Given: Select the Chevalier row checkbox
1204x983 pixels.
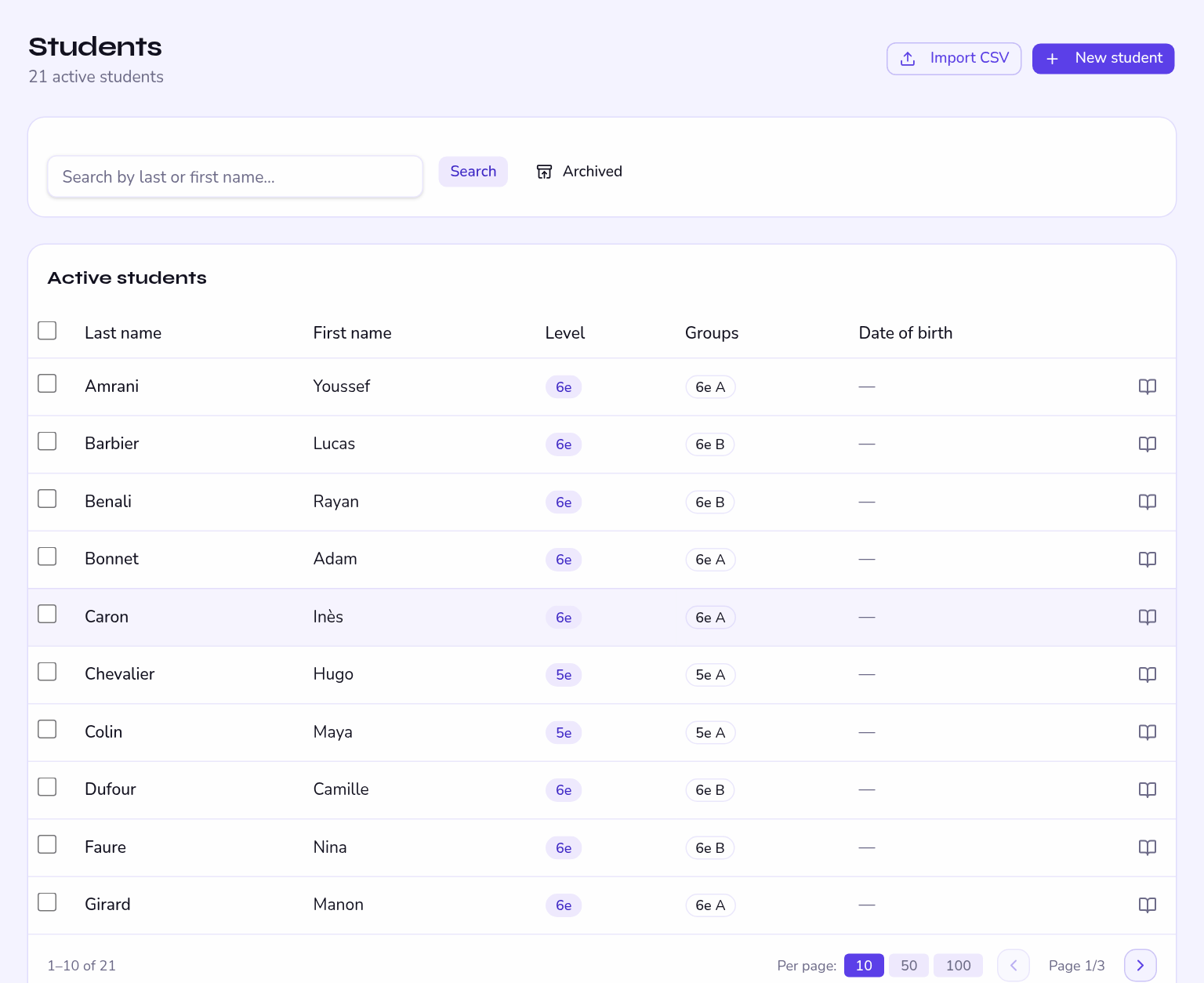Looking at the screenshot, I should (x=47, y=672).
